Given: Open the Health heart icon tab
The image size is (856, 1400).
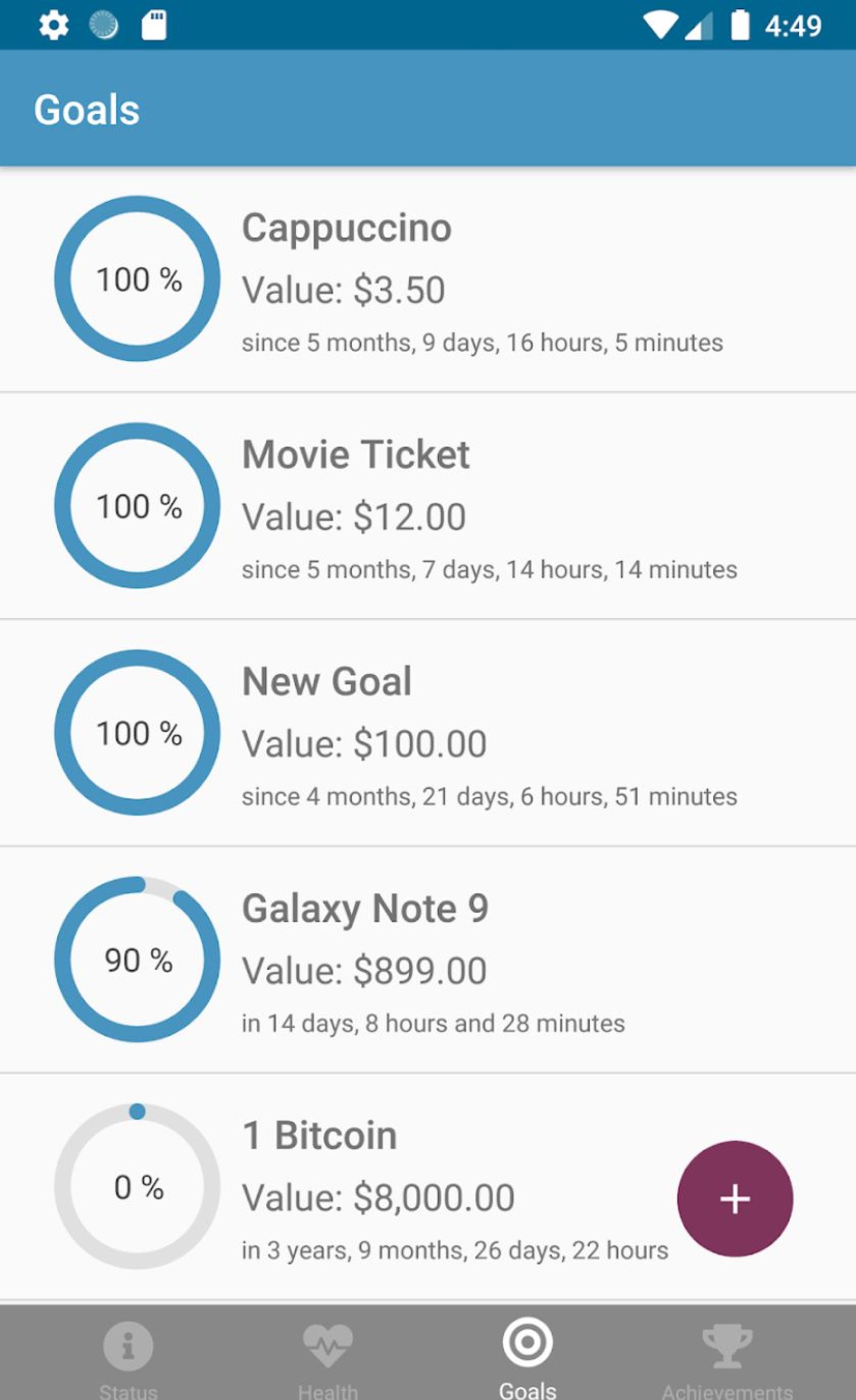Looking at the screenshot, I should (x=328, y=1346).
